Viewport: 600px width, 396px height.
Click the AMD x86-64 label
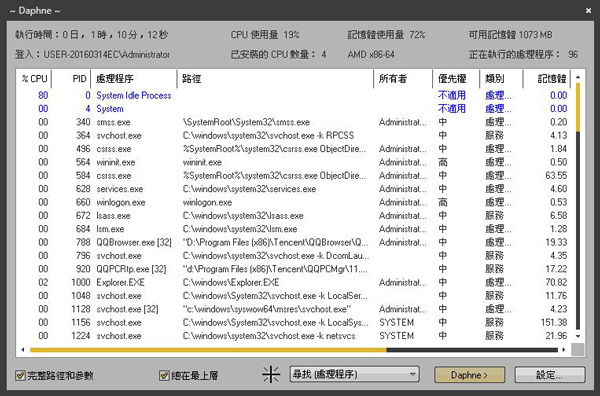coord(371,54)
